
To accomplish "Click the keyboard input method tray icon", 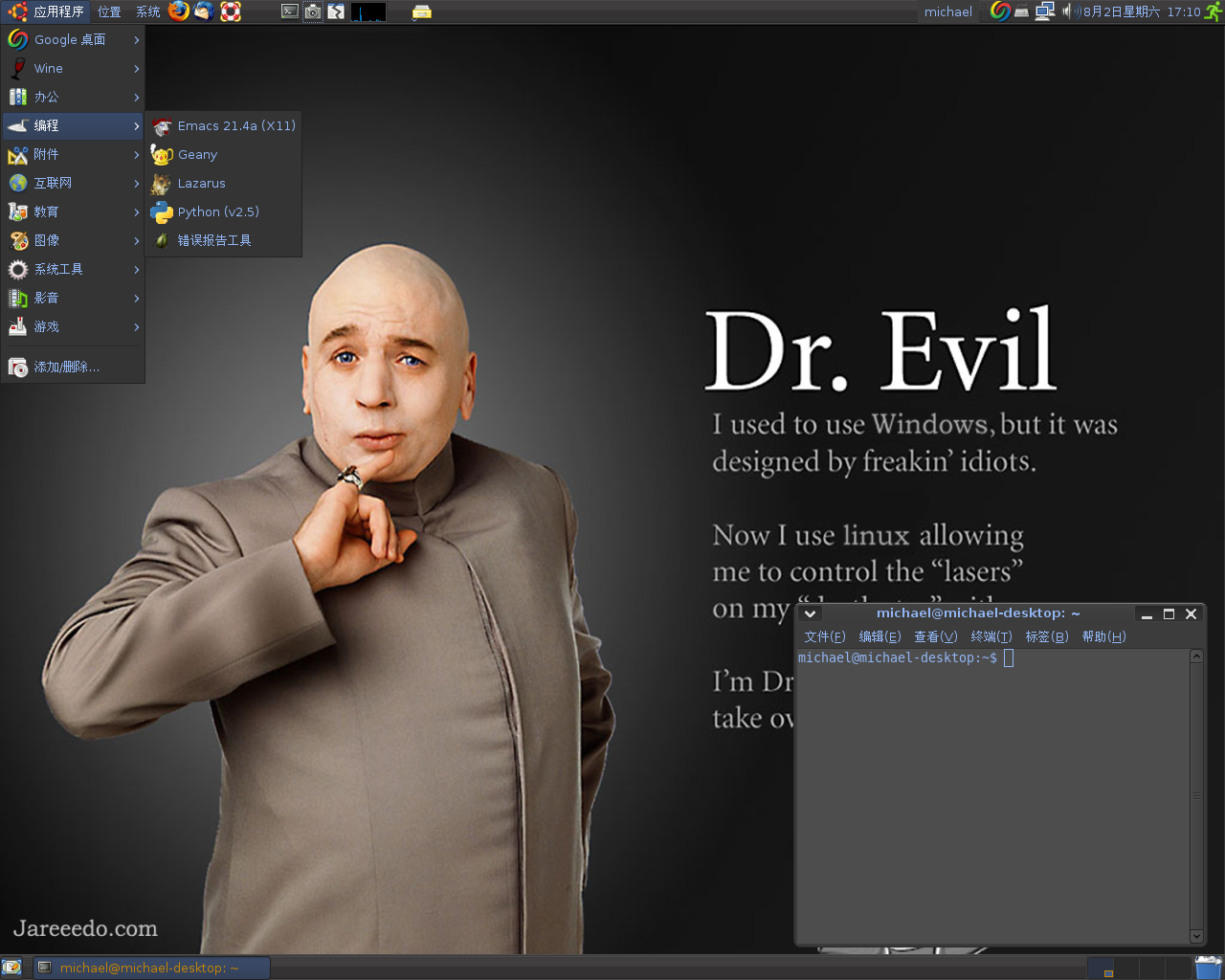I will [x=1022, y=12].
